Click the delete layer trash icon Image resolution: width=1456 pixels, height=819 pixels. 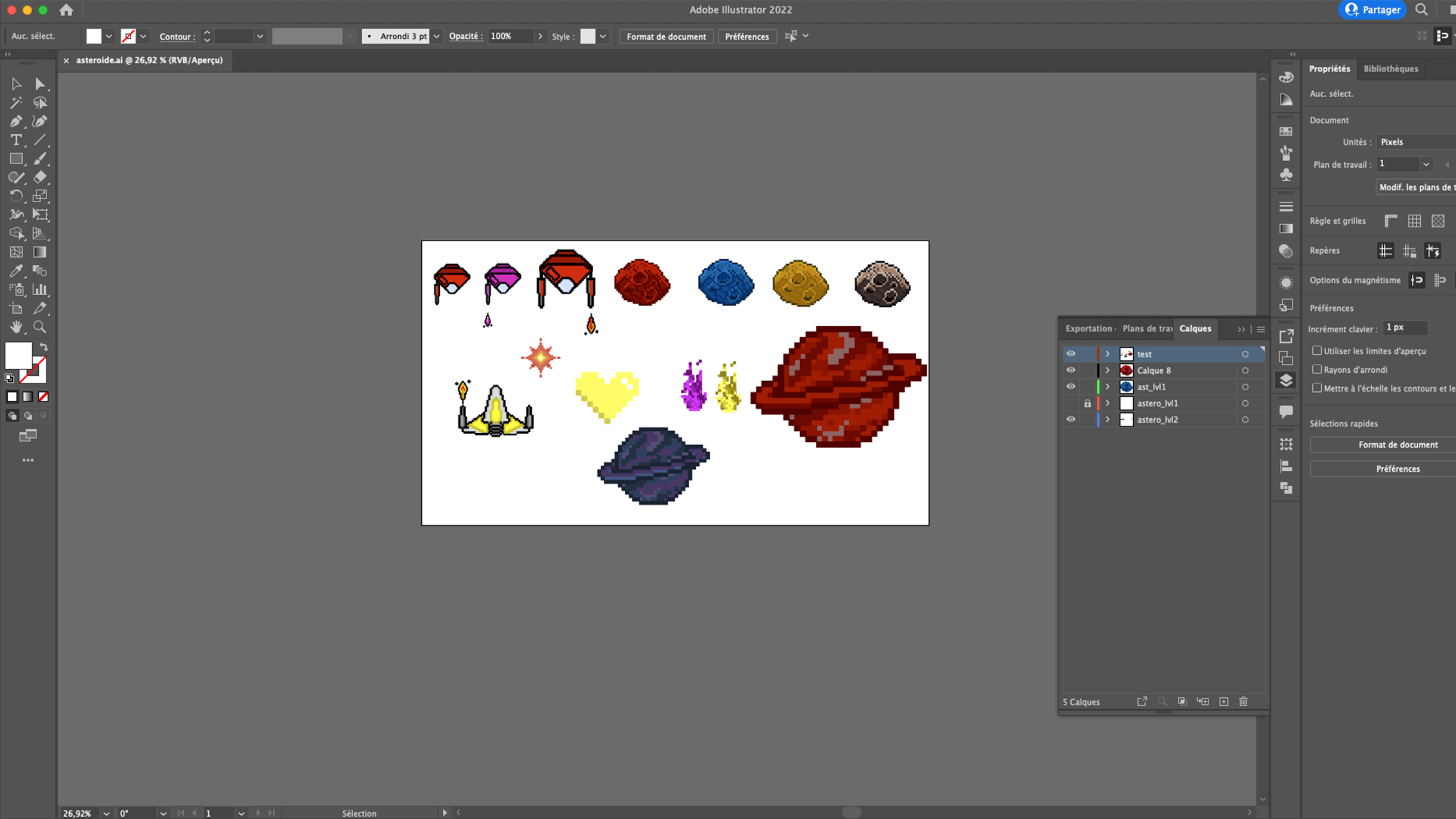(x=1244, y=701)
